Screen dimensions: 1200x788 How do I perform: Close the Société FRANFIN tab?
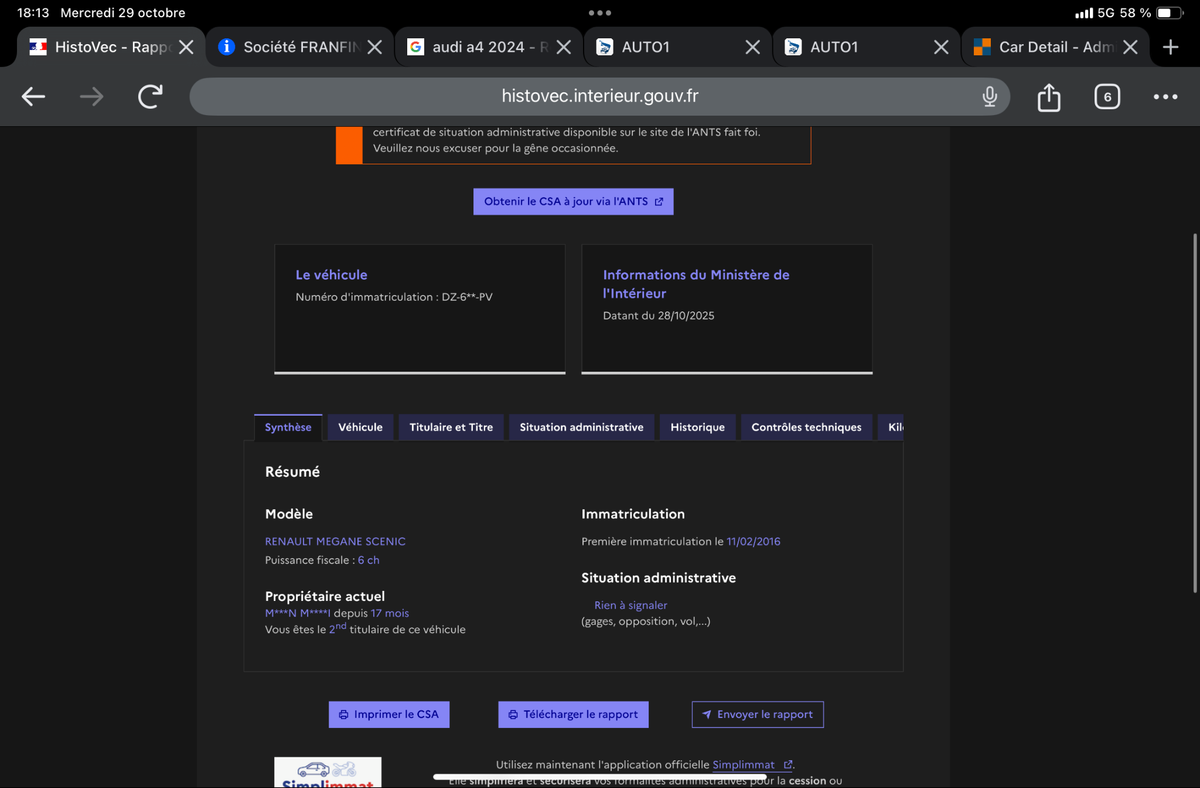click(x=374, y=47)
